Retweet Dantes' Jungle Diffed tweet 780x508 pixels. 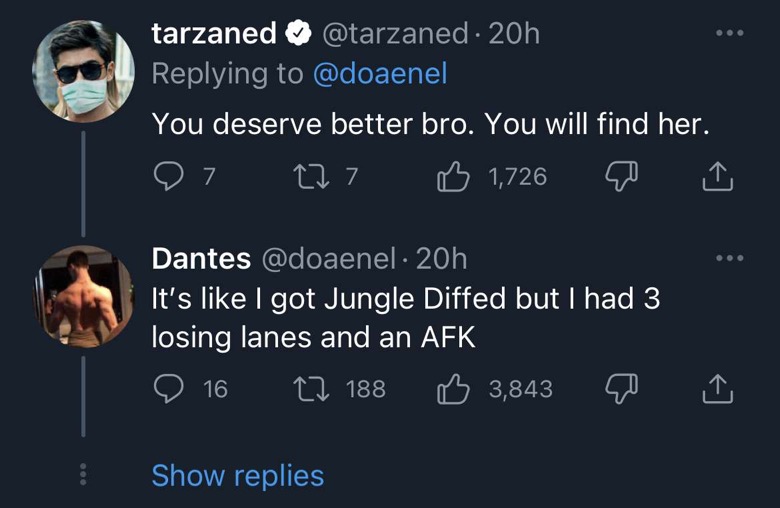point(311,389)
